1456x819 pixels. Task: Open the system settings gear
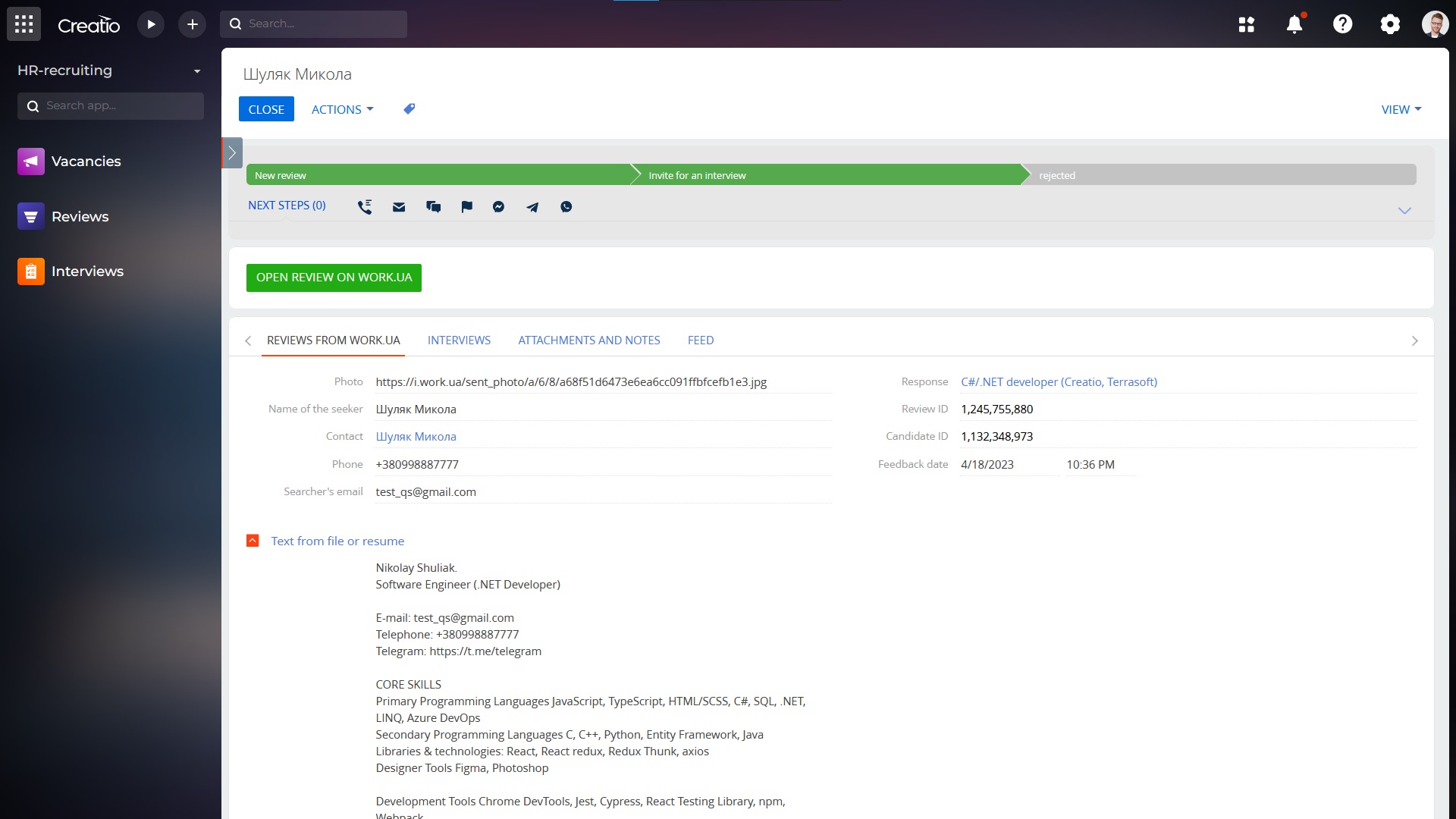[x=1390, y=24]
